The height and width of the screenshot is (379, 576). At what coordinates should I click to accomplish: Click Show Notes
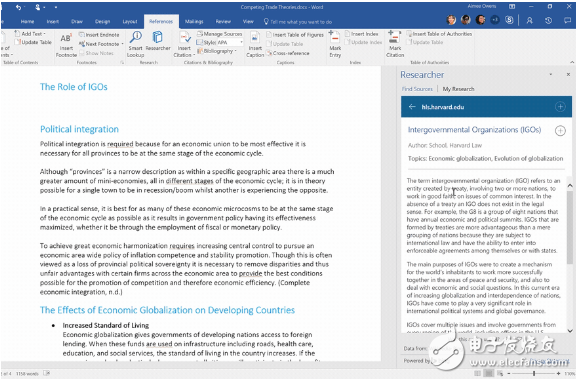(97, 53)
